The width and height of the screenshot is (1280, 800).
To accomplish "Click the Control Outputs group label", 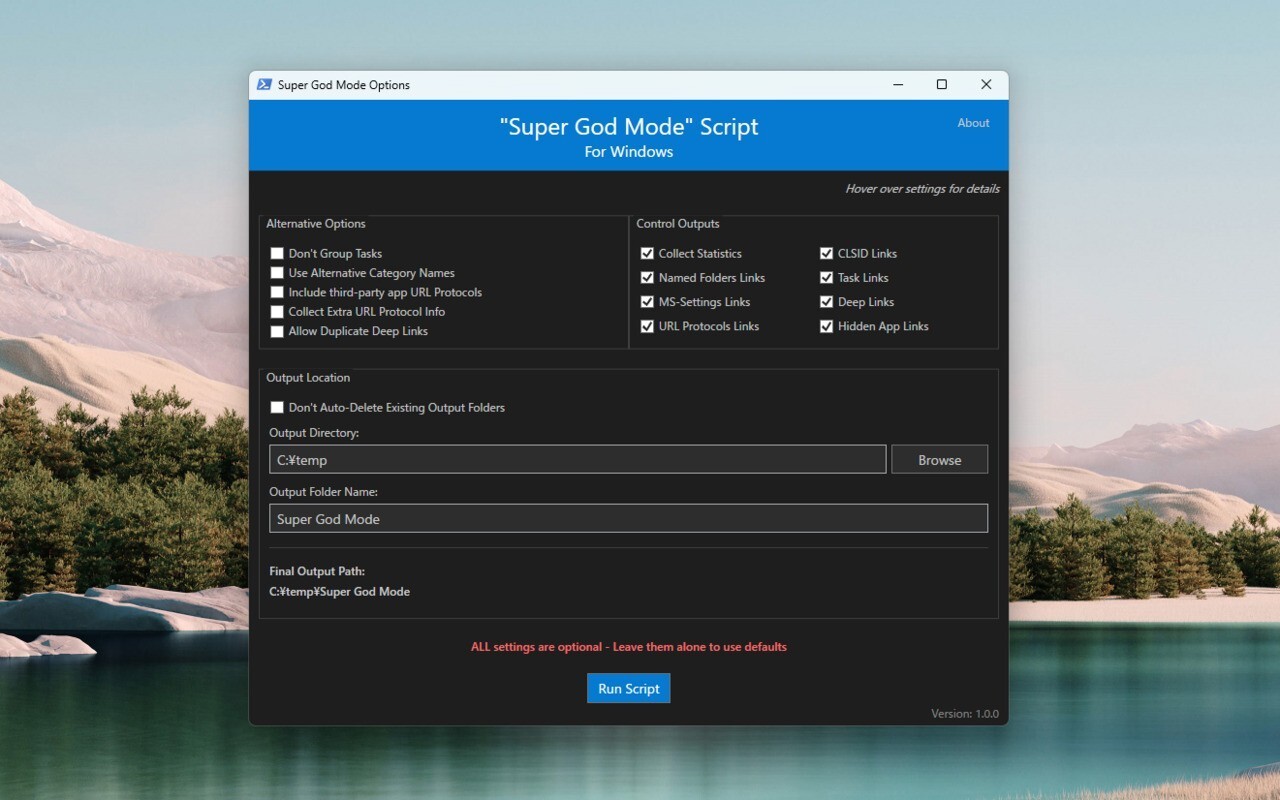I will [678, 224].
